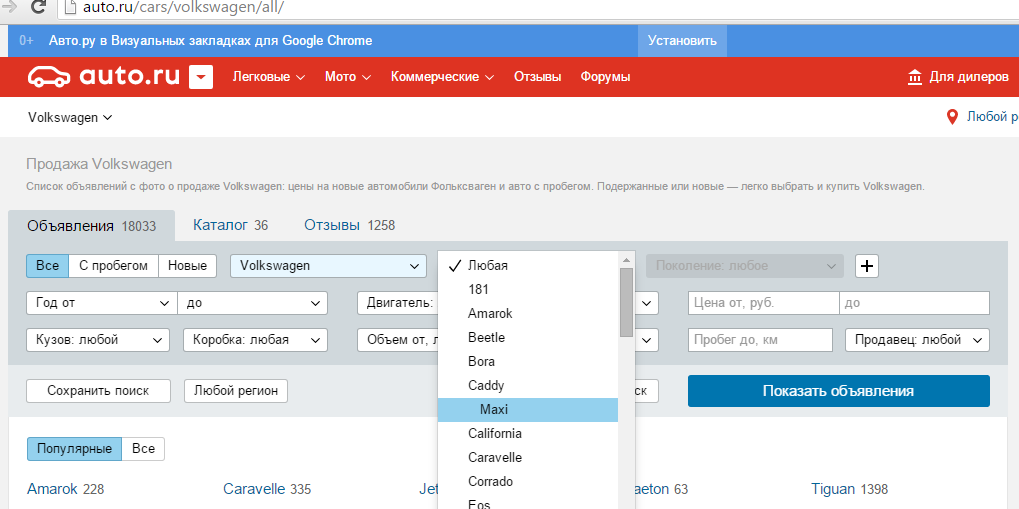
Task: Open the 'Tiguan 1398' link
Action: (x=849, y=489)
